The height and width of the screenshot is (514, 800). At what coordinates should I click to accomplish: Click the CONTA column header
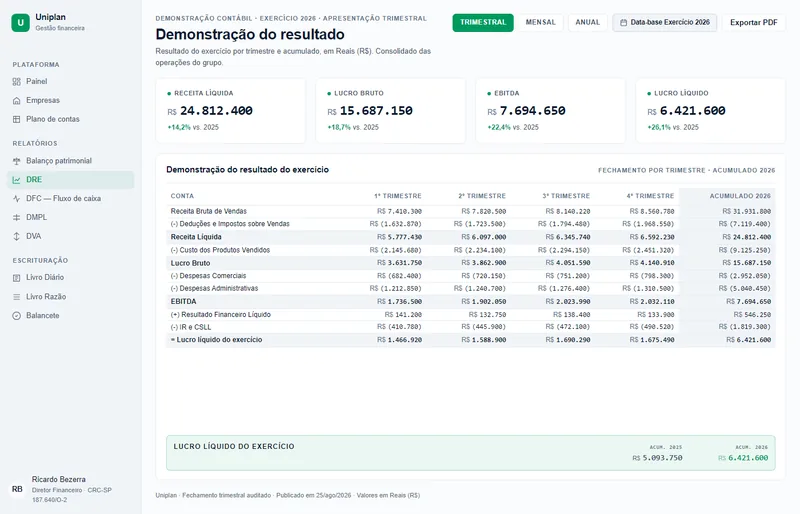(x=182, y=196)
